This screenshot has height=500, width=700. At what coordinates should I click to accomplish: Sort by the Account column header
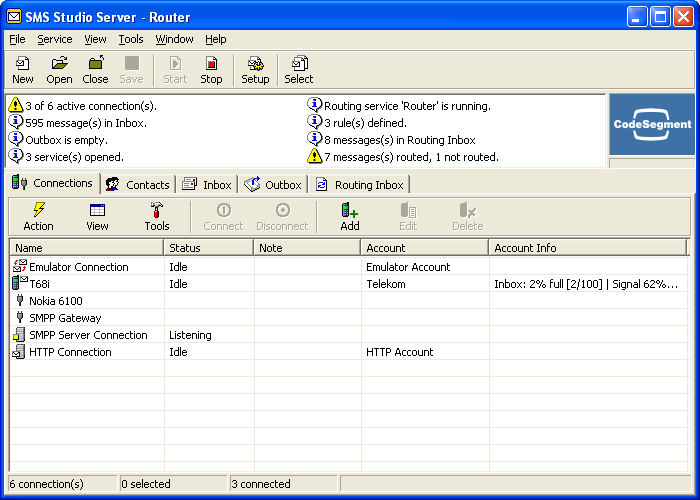425,248
